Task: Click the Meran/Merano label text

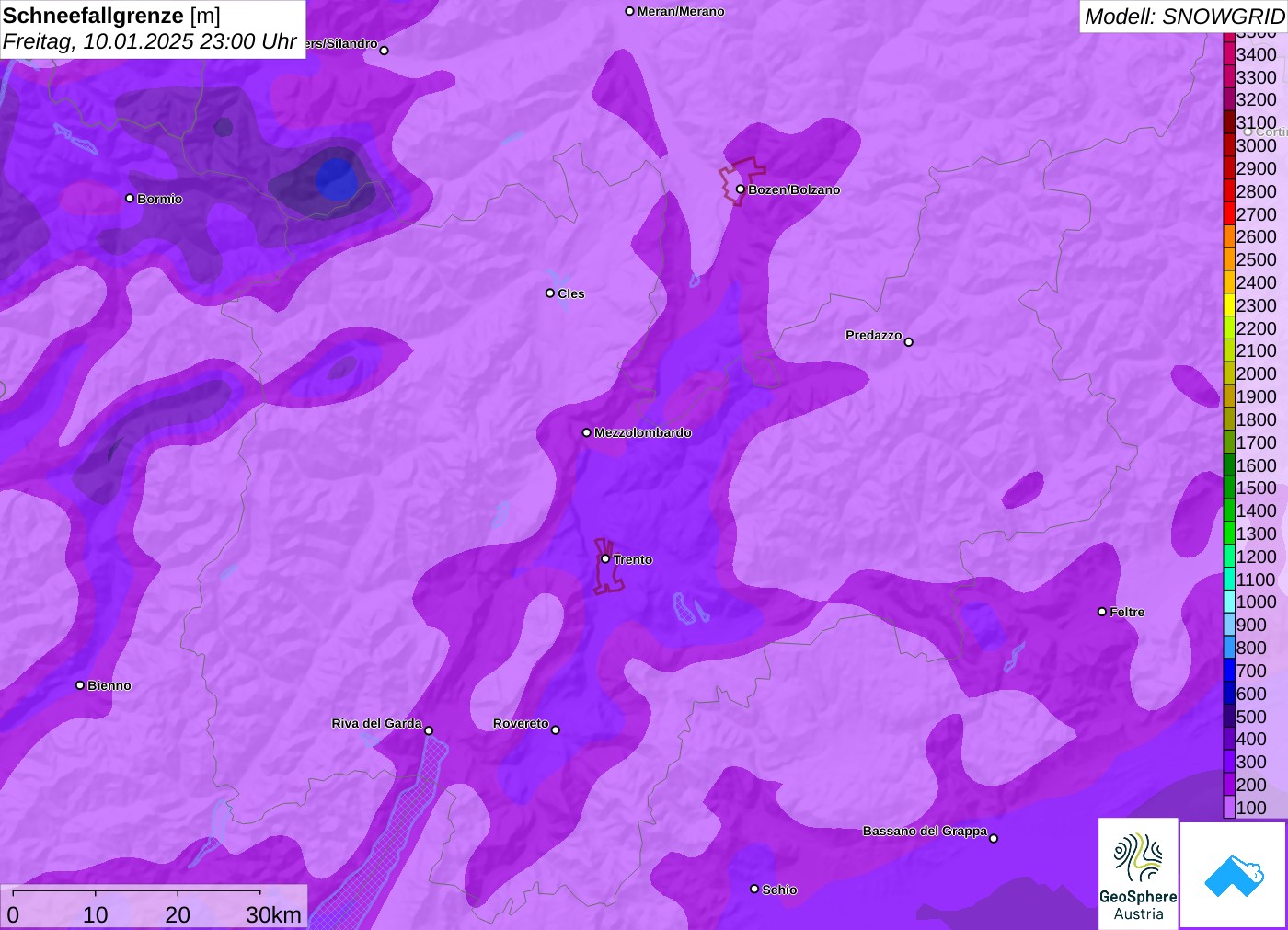Action: (x=681, y=11)
